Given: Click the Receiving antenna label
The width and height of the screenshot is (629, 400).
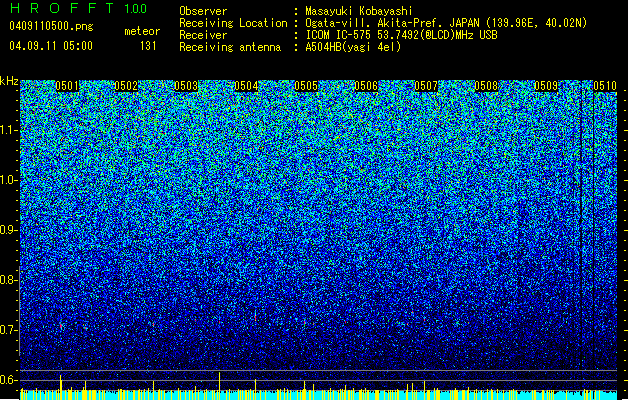Looking at the screenshot, I should point(230,47).
